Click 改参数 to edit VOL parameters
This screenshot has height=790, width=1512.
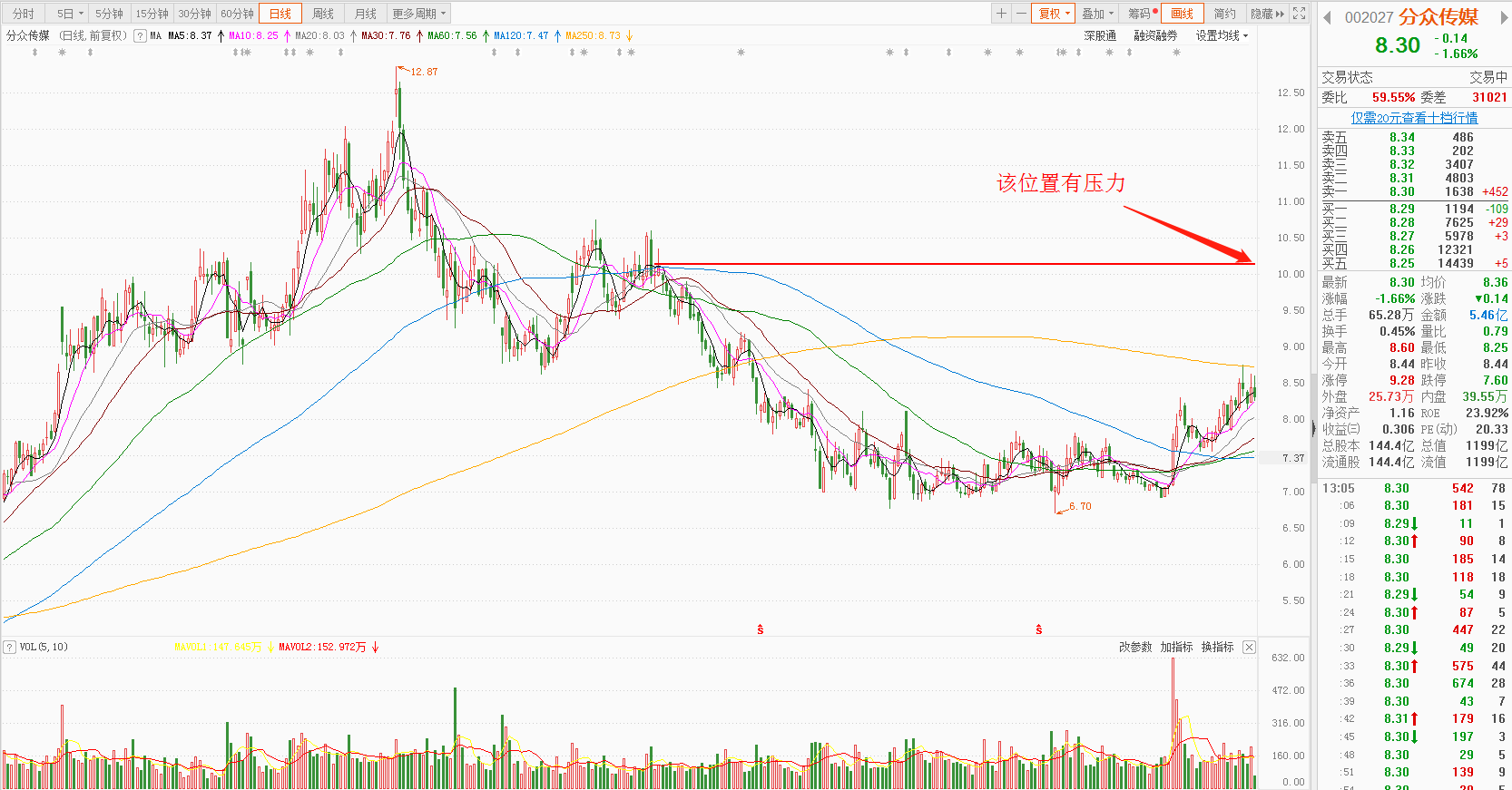tap(1135, 647)
